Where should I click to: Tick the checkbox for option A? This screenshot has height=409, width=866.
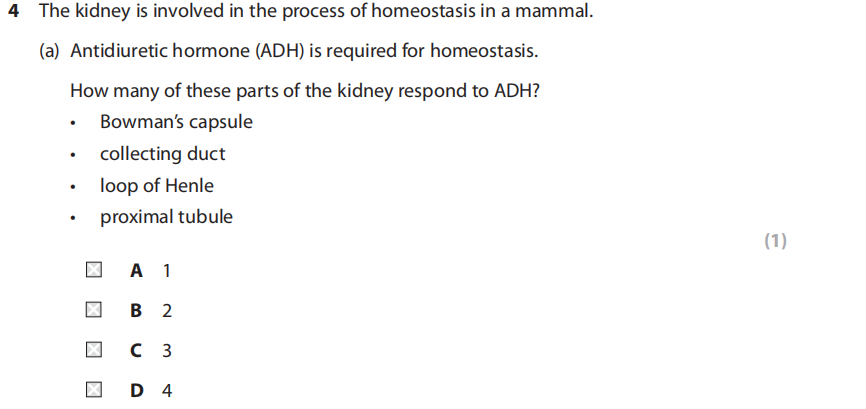click(93, 270)
